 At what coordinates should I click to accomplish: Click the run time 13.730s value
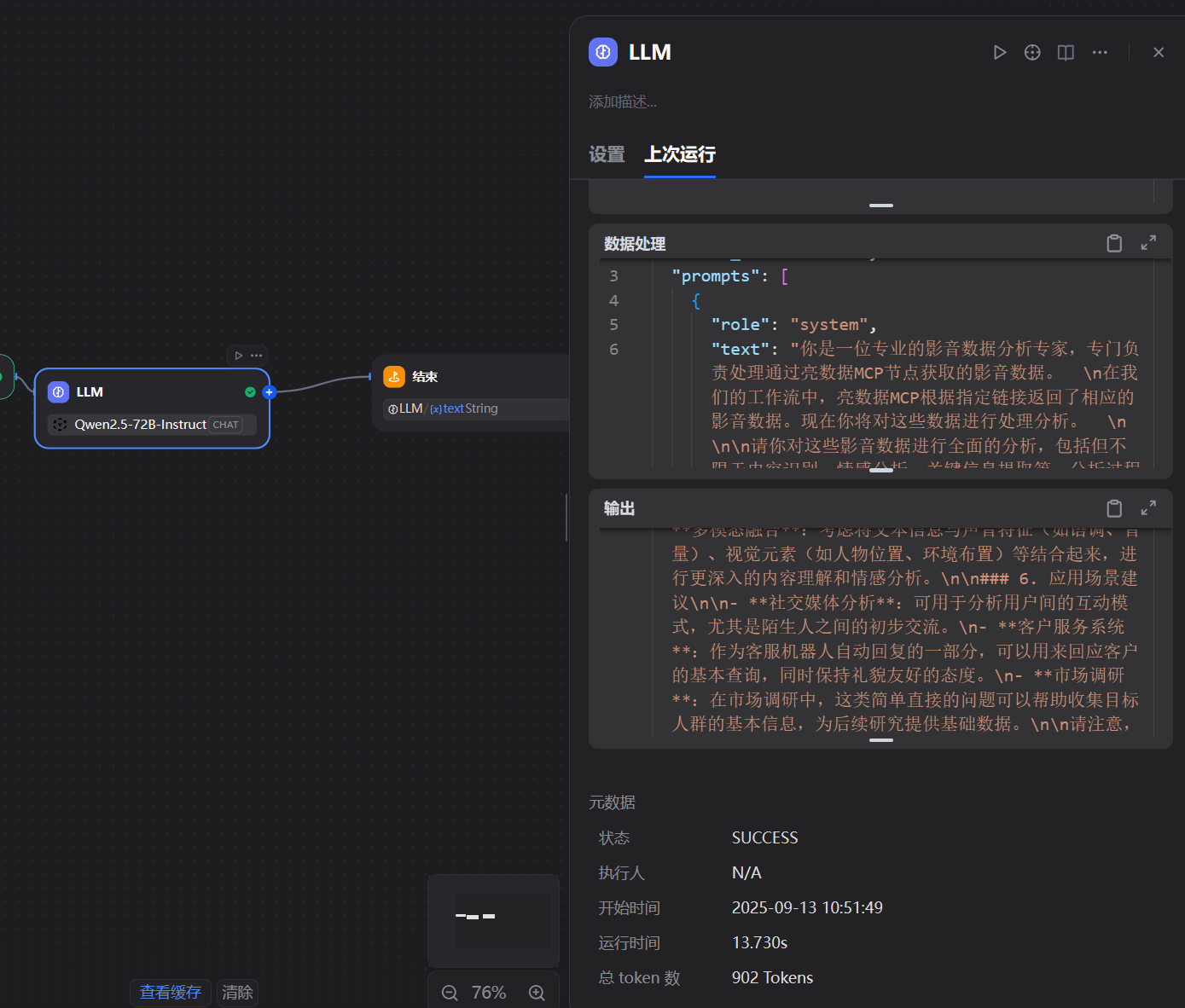click(x=759, y=943)
